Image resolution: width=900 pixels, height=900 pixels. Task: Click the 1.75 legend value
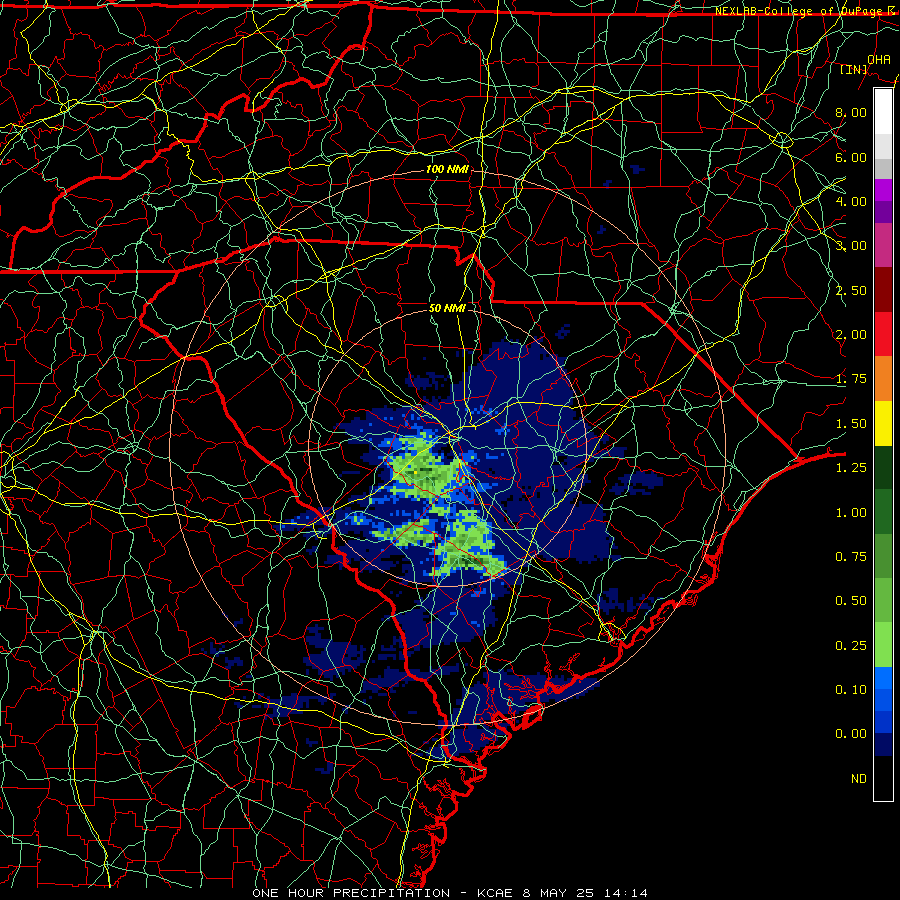[x=851, y=379]
